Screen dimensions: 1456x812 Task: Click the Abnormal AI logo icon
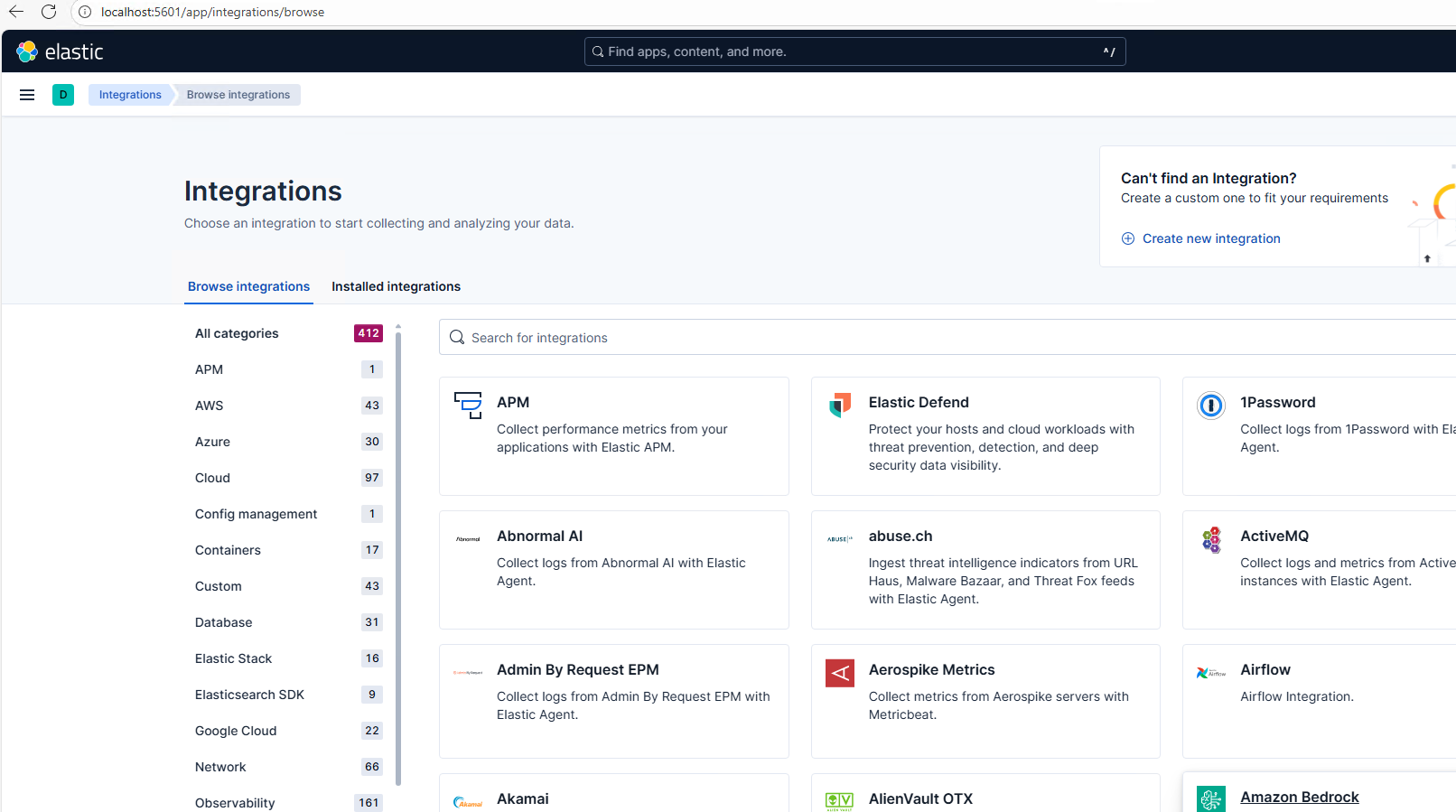point(468,538)
